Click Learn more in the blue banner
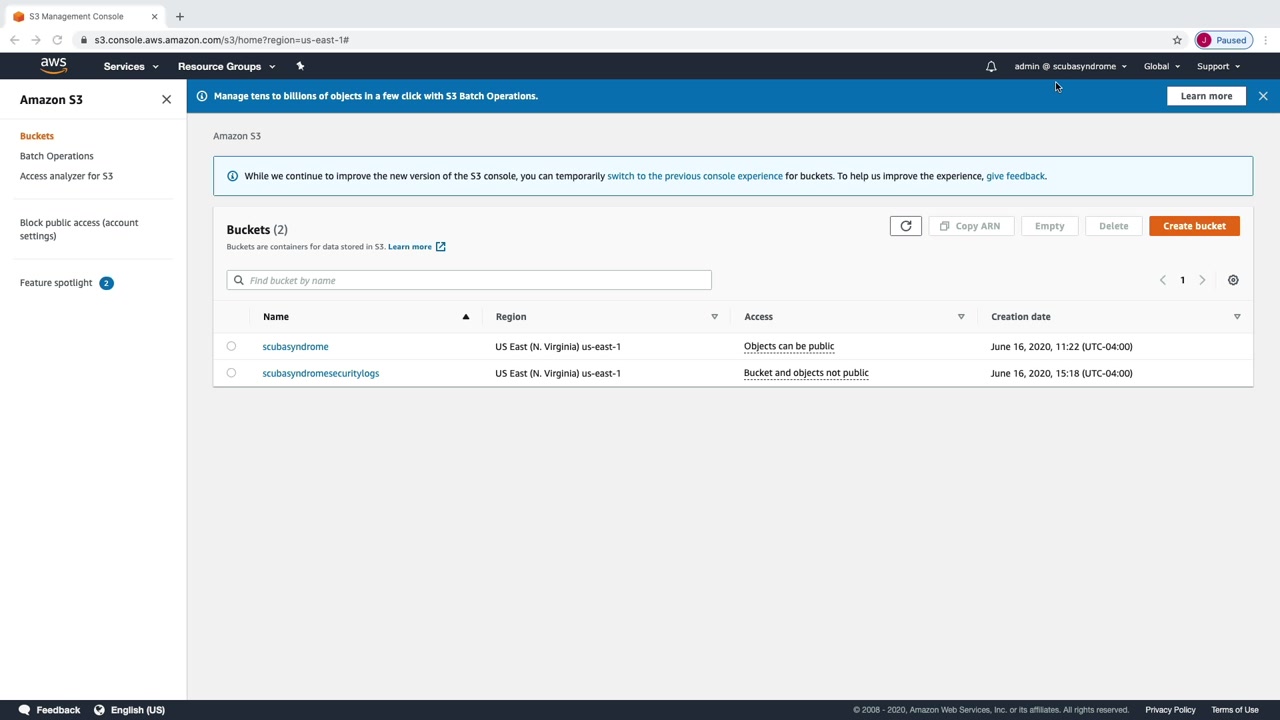 click(x=1206, y=96)
